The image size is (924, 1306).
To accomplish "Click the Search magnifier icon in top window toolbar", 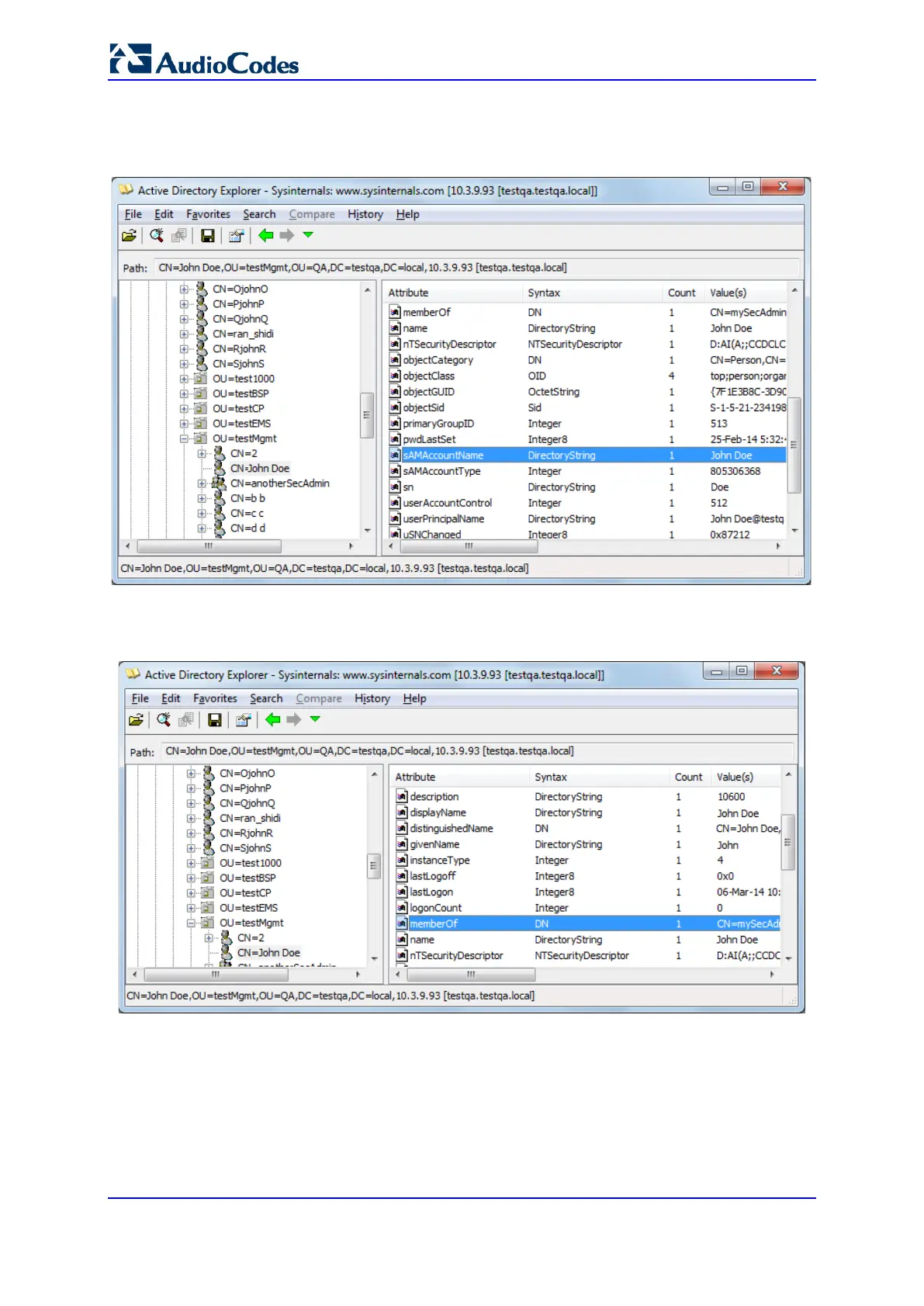I will 157,236.
